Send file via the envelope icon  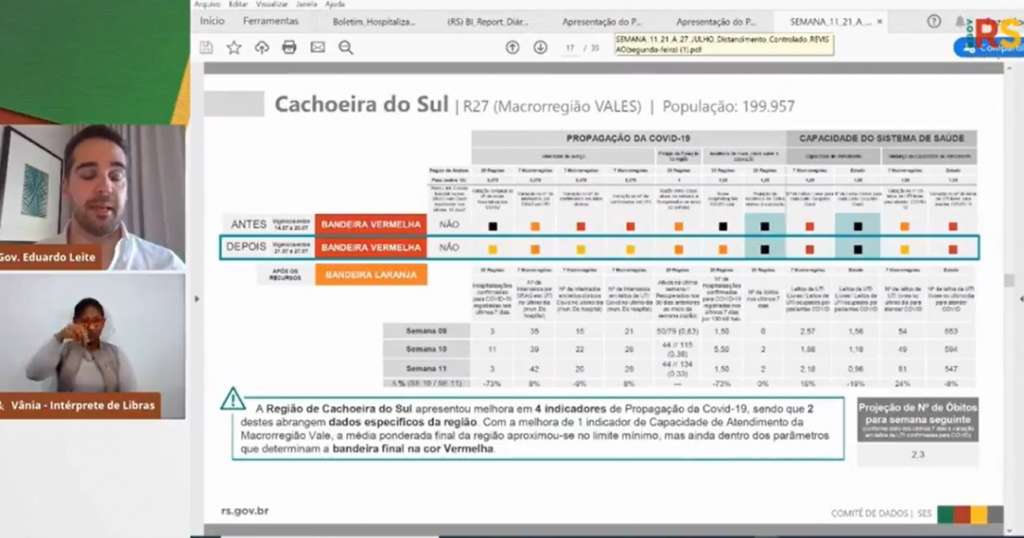coord(317,47)
